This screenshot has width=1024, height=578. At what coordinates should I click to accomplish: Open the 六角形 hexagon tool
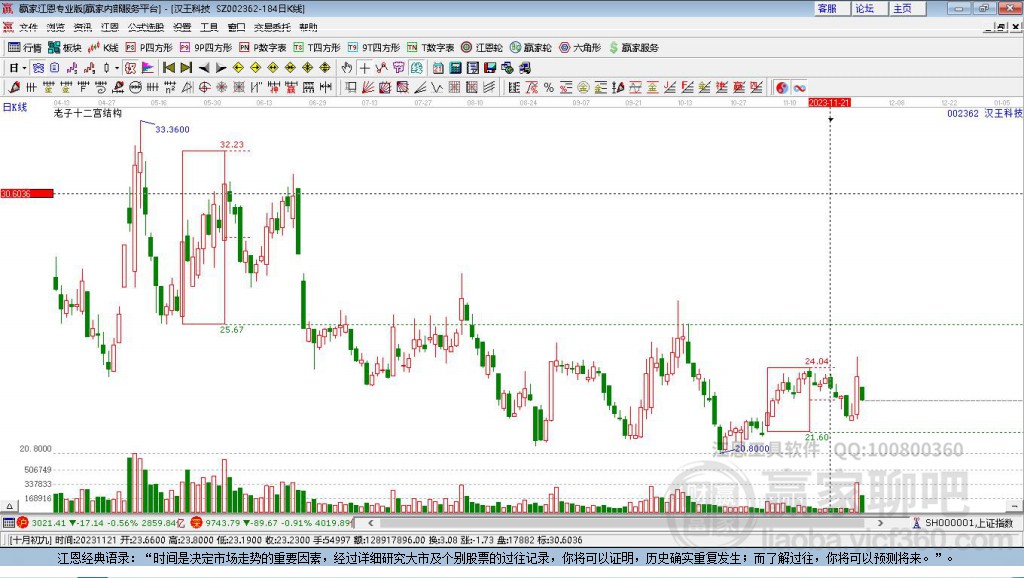tap(580, 48)
